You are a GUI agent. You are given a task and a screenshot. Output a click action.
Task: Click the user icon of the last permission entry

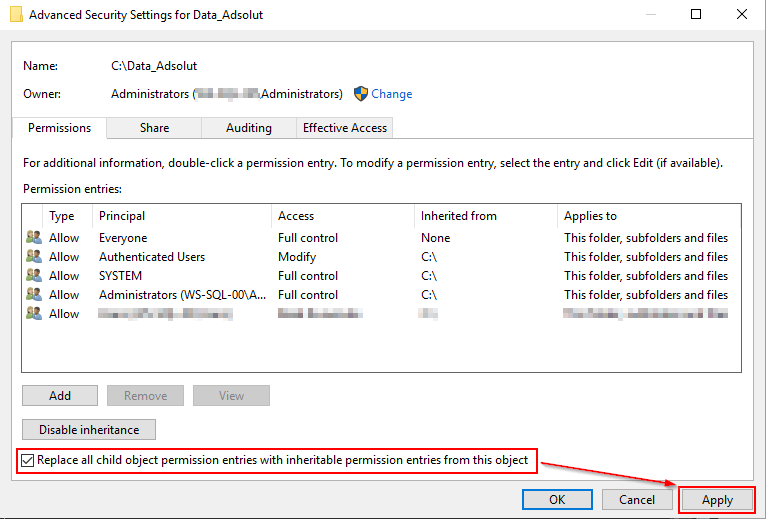(34, 314)
